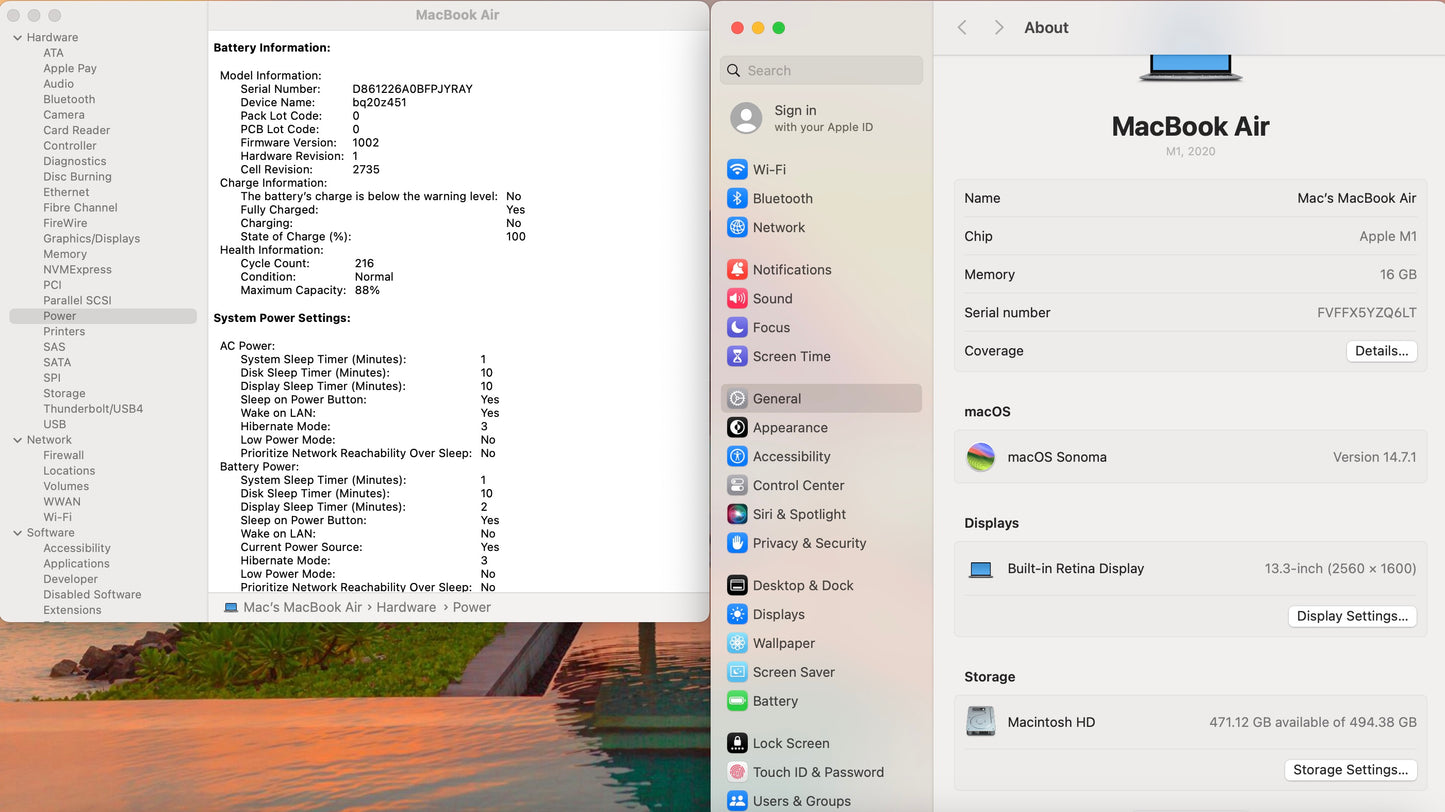
Task: Select the Focus moon icon
Action: tap(737, 328)
